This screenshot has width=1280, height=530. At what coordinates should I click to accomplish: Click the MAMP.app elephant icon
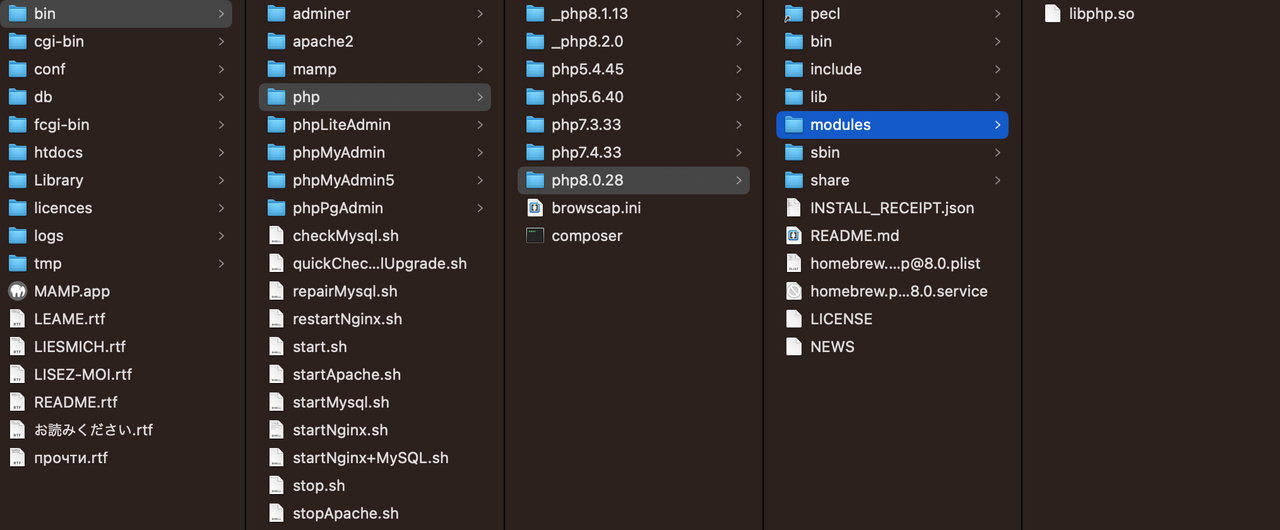point(17,291)
